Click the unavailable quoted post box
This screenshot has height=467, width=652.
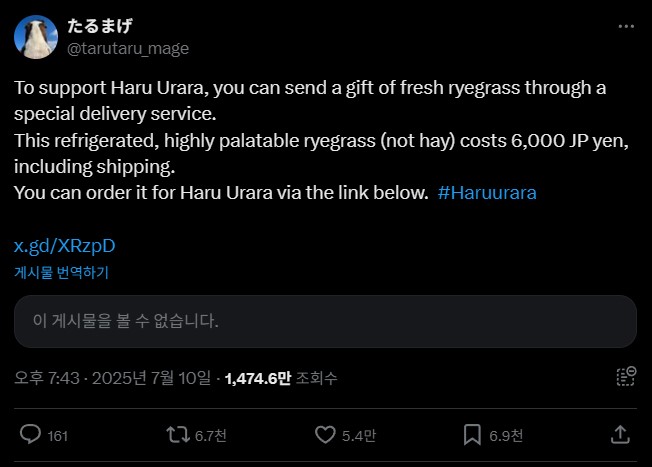(325, 321)
